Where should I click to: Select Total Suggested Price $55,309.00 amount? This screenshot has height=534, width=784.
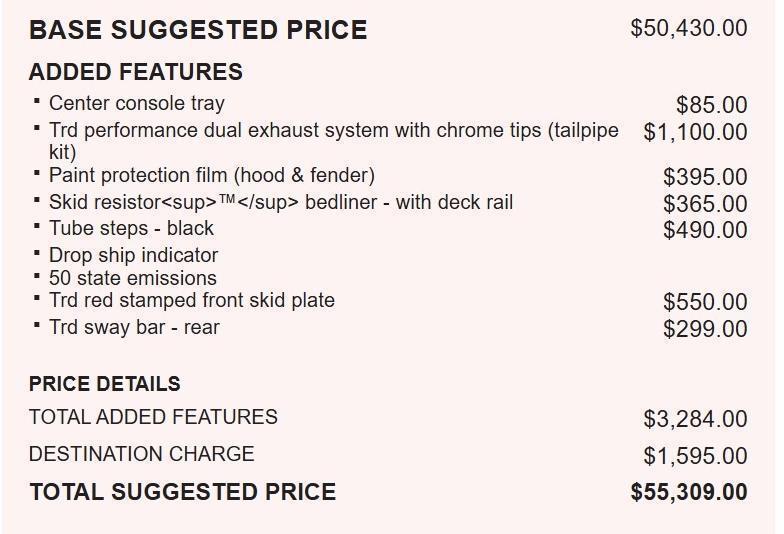click(689, 492)
